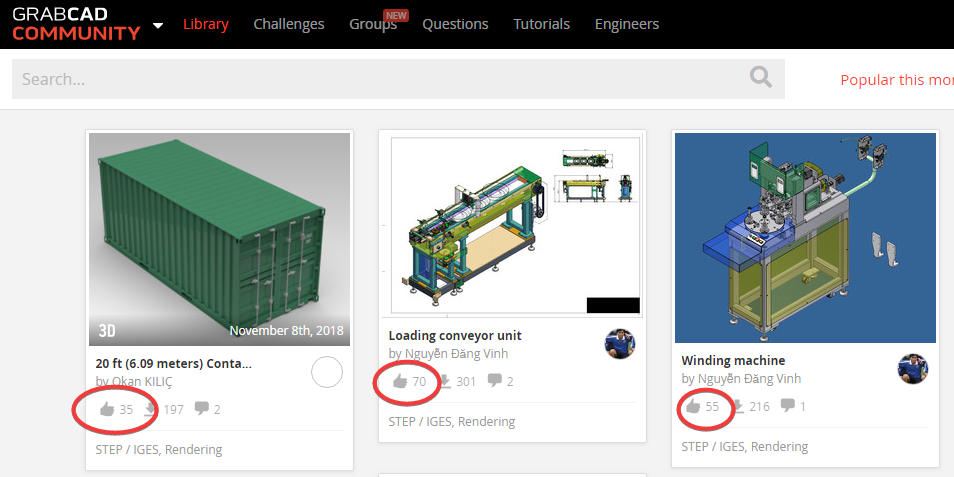This screenshot has height=477, width=954.
Task: Open author Okan KILIÇ's profile link
Action: 143,381
